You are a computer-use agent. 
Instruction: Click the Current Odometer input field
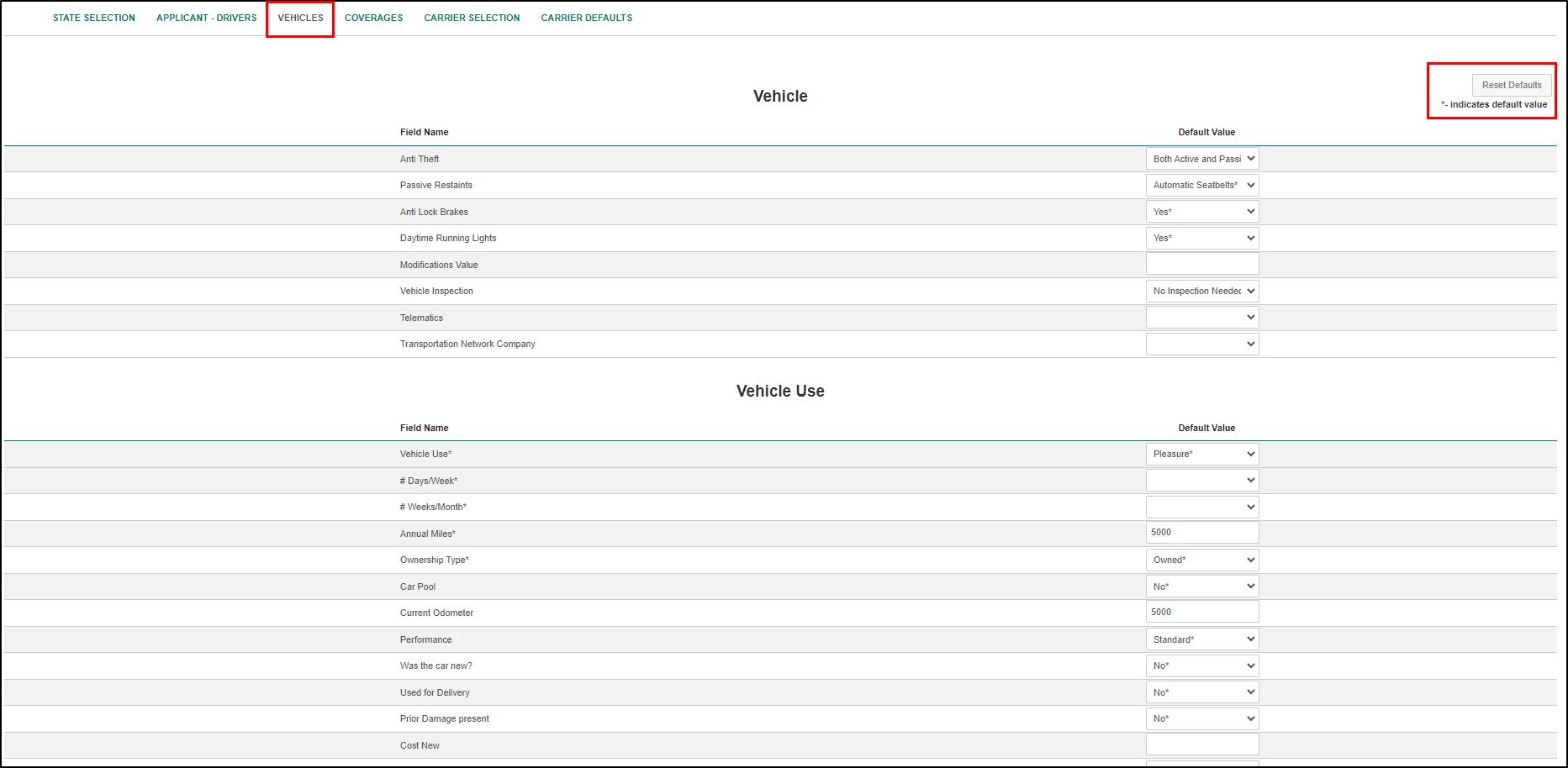[1202, 612]
